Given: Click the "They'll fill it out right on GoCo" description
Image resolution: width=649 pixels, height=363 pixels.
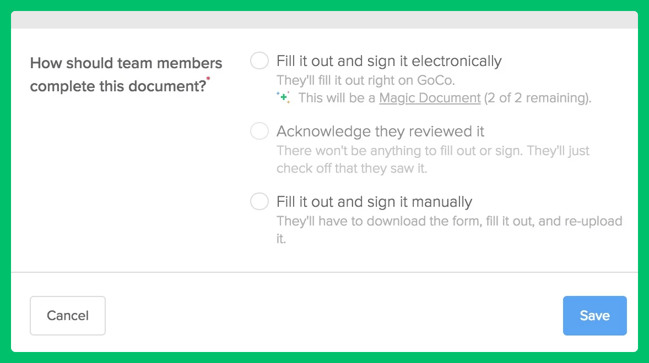Looking at the screenshot, I should pyautogui.click(x=365, y=80).
